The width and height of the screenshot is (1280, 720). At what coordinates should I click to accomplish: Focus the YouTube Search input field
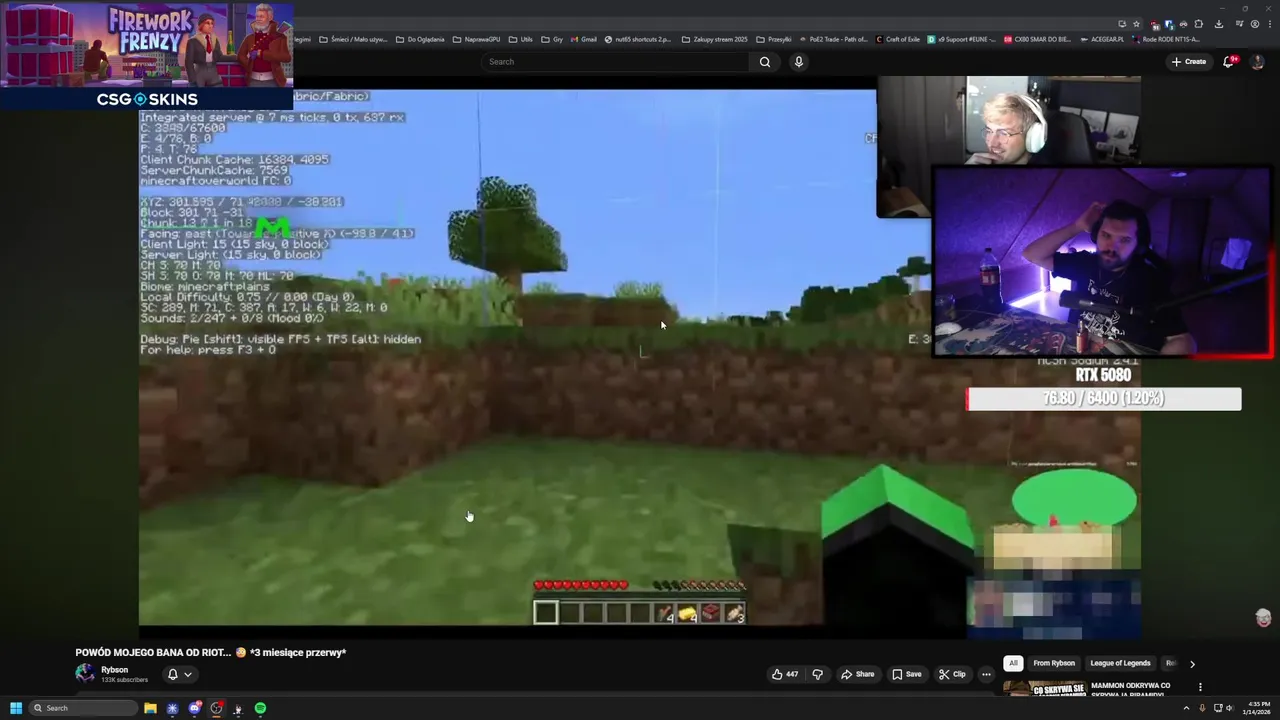click(615, 62)
